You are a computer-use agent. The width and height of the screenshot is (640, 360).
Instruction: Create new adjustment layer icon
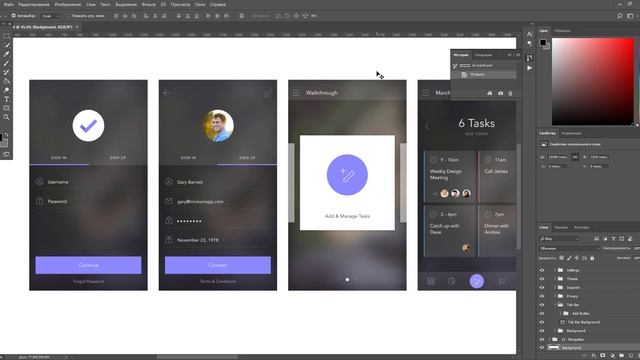click(x=612, y=356)
